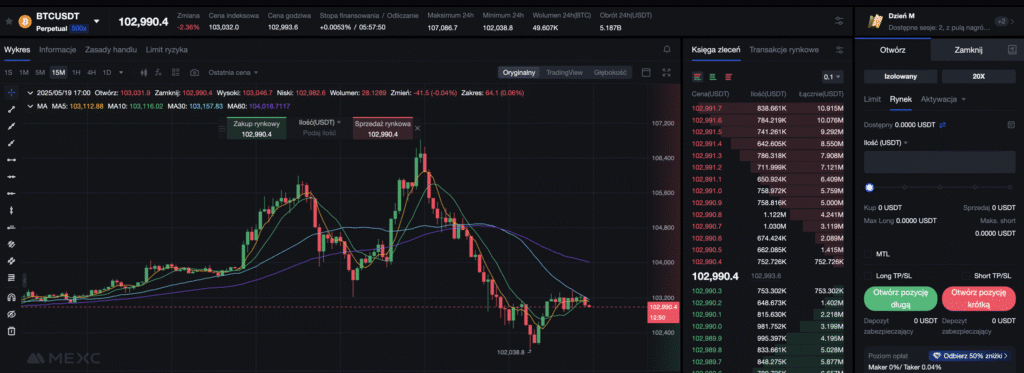Select 1M timeframe
The width and height of the screenshot is (1024, 373).
click(x=24, y=73)
